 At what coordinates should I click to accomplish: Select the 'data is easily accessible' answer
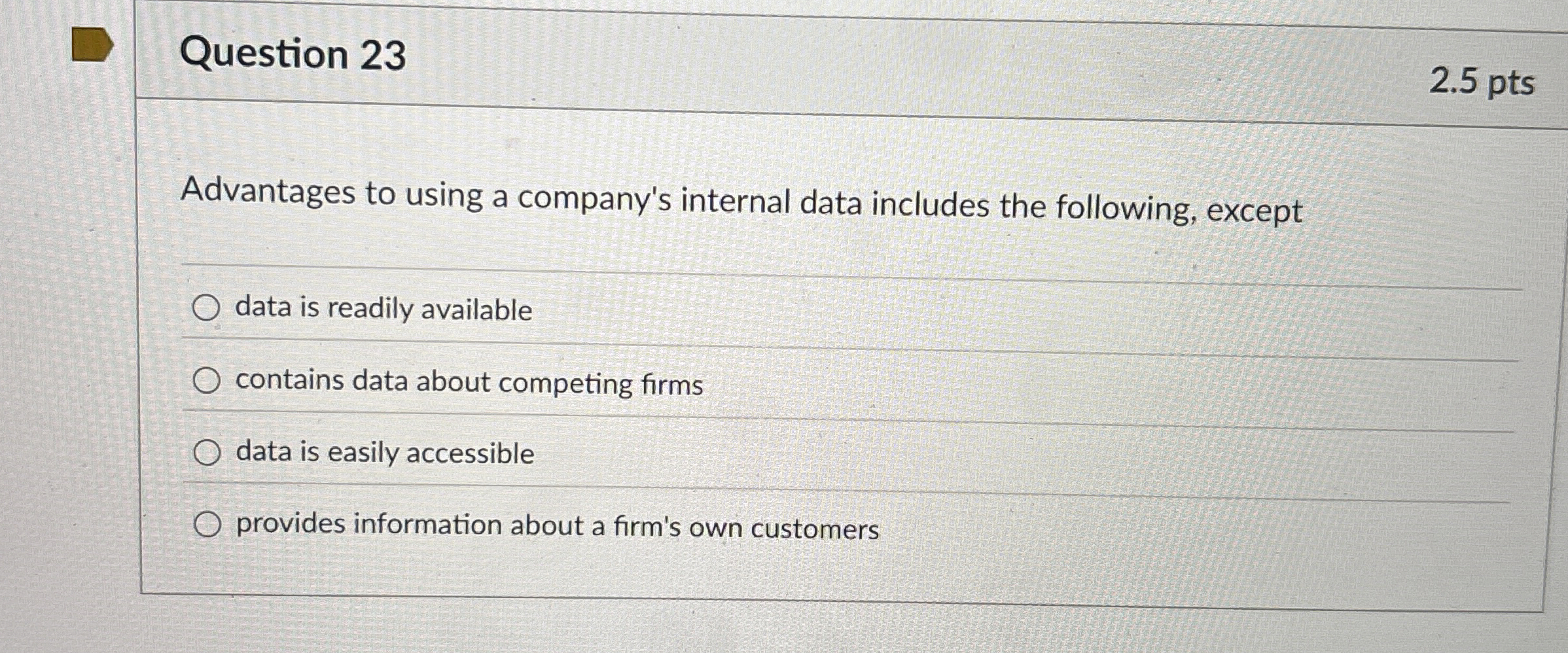[x=208, y=452]
